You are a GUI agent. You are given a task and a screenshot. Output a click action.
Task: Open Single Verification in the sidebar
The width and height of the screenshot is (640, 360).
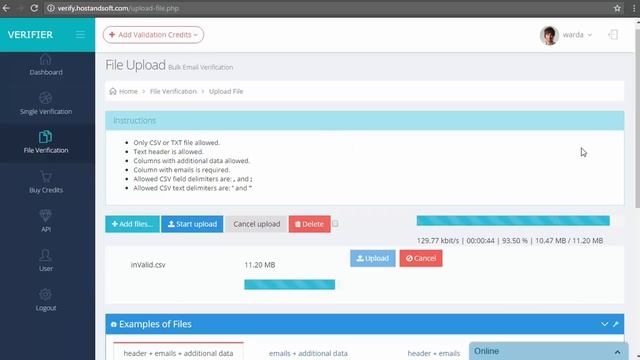(46, 104)
